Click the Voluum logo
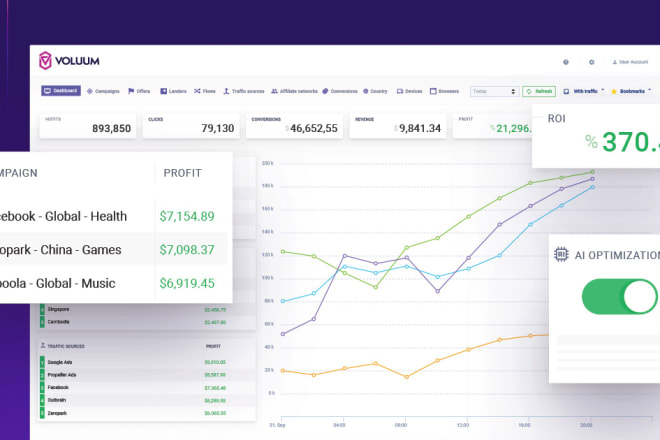This screenshot has height=440, width=660. (x=69, y=61)
